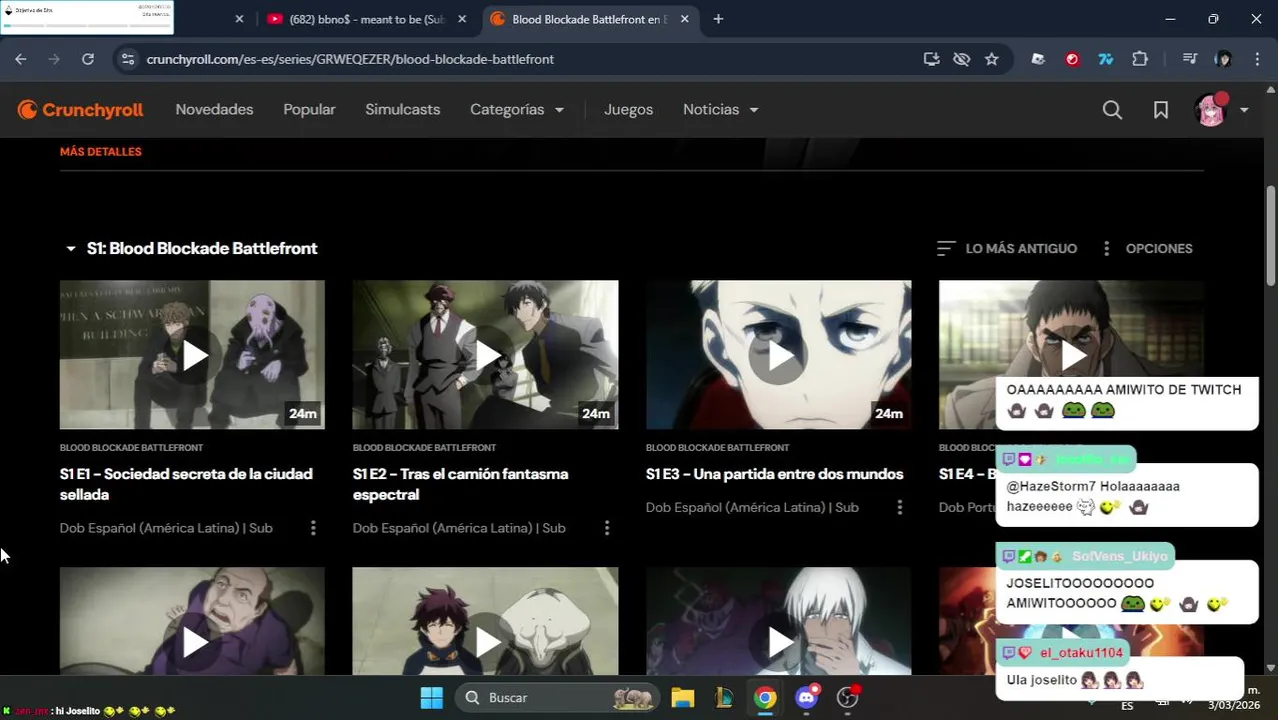Click the crossed-out eye icon in address bar
Viewport: 1278px width, 720px height.
[x=961, y=59]
